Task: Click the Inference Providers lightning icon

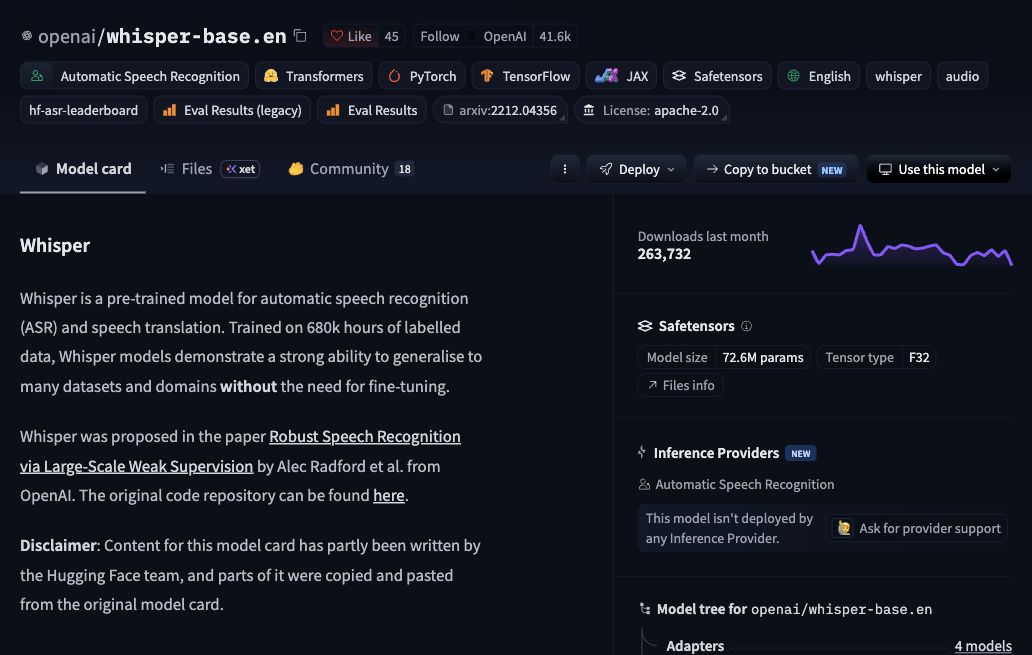Action: tap(642, 452)
